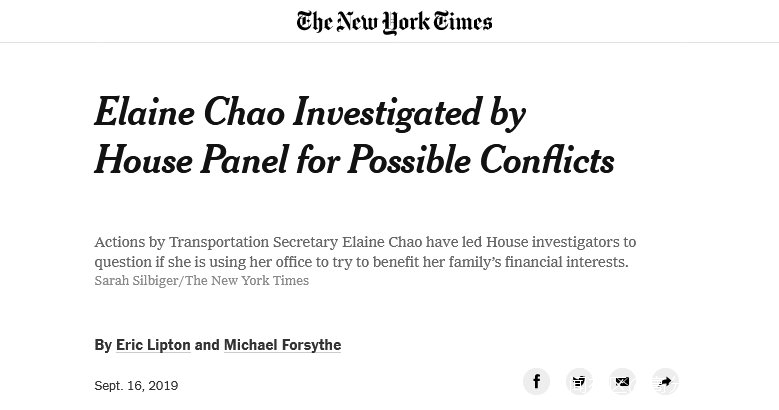Click the caption about Transportation Secretary Chao
The width and height of the screenshot is (779, 410).
(x=365, y=252)
